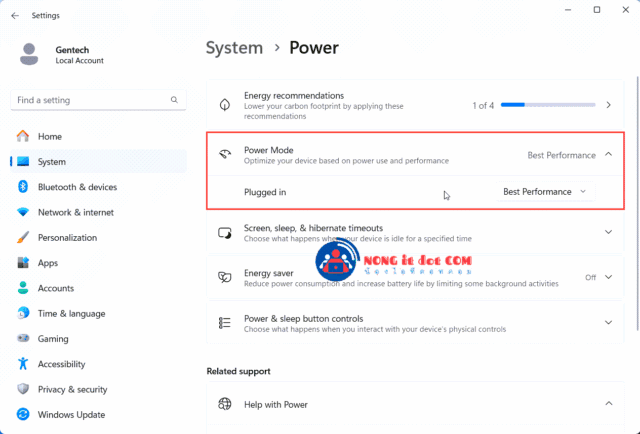
Task: Open Windows Update page
Action: [98, 415]
